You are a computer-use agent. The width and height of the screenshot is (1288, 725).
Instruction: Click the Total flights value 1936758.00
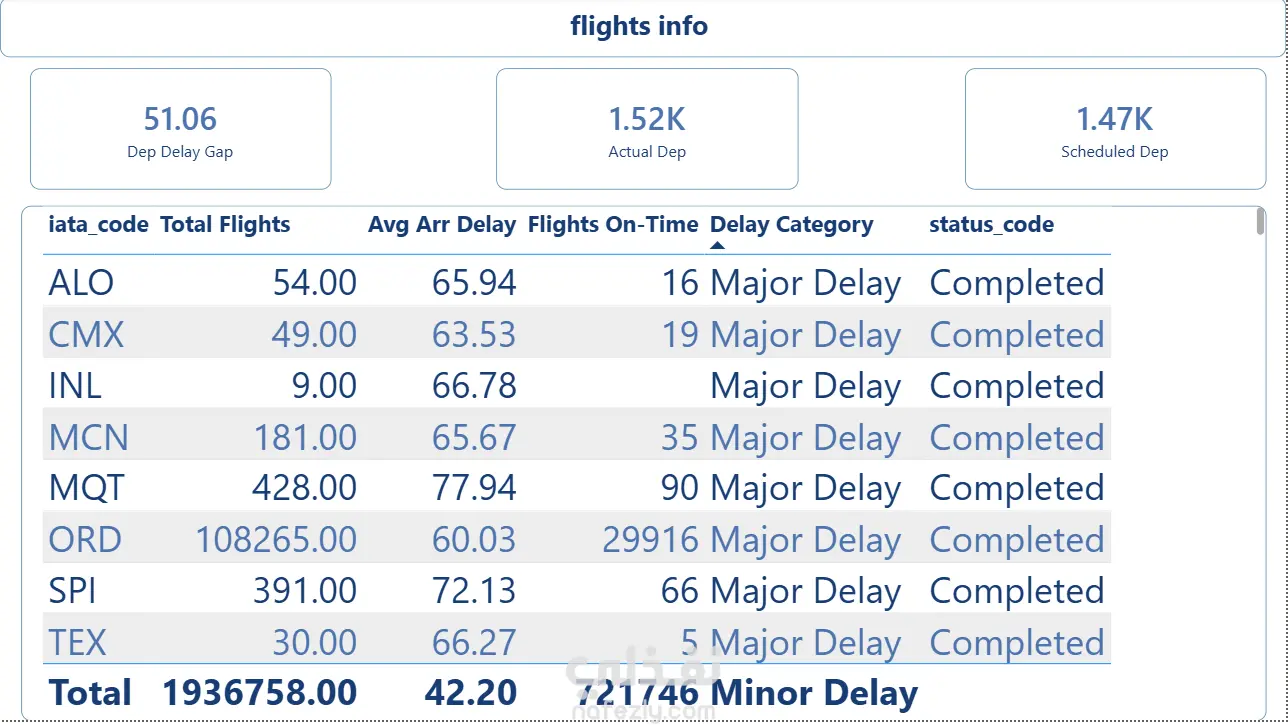[260, 693]
